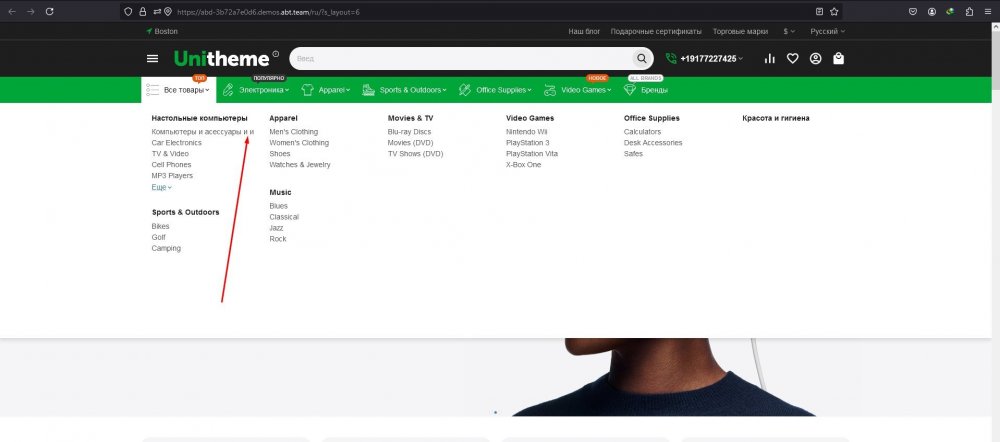Open the browser hamburger menu
This screenshot has width=1000, height=442.
[x=988, y=11]
